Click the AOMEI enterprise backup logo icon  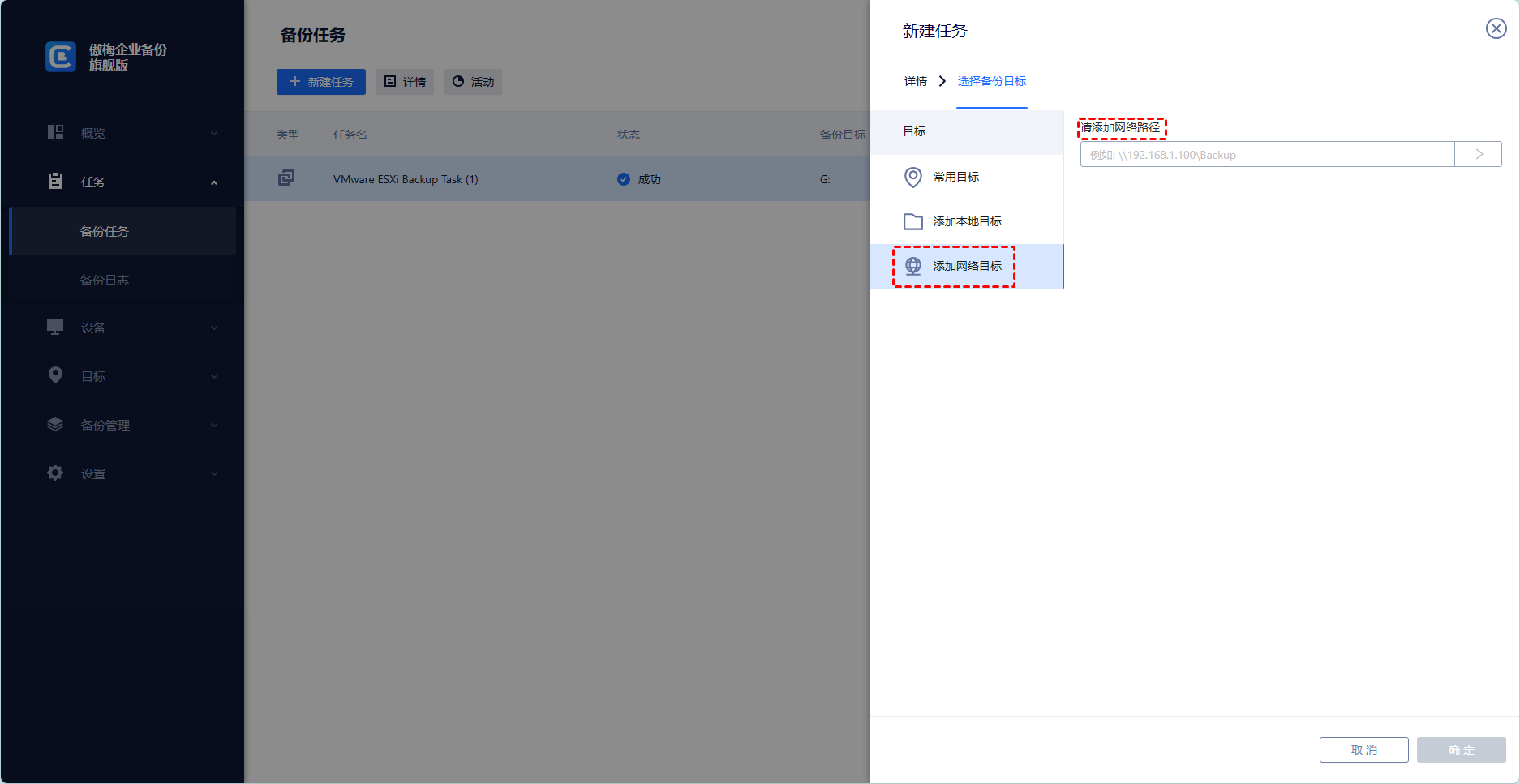coord(61,57)
